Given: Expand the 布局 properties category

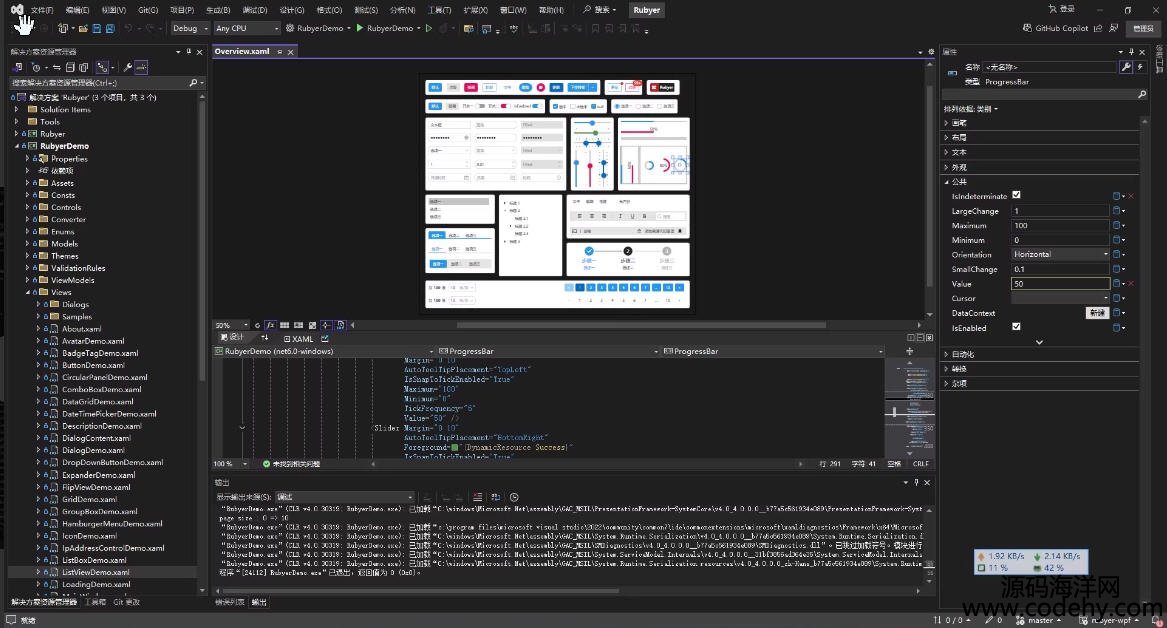Looking at the screenshot, I should (947, 138).
